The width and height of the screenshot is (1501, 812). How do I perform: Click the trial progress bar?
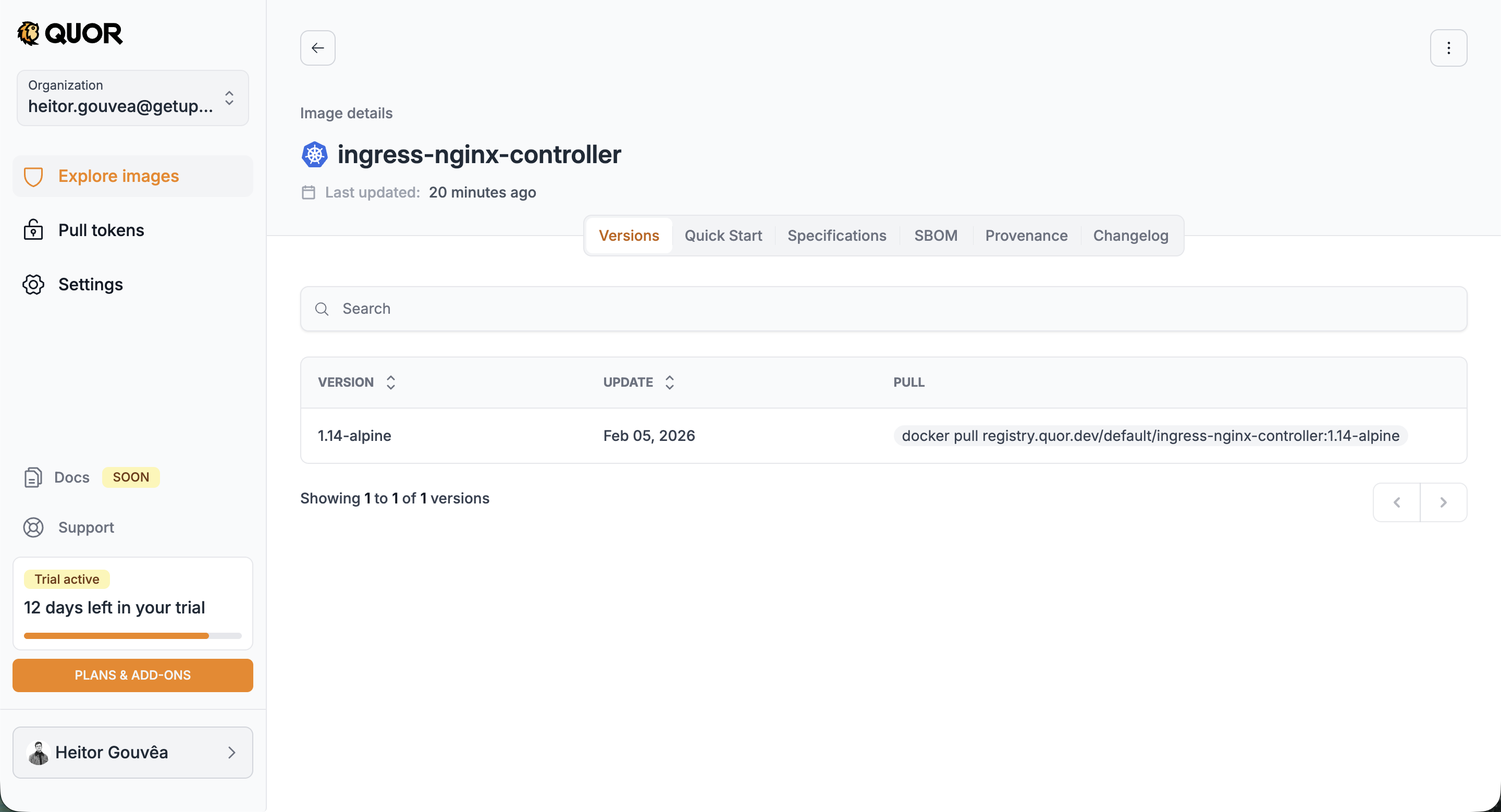pos(133,635)
